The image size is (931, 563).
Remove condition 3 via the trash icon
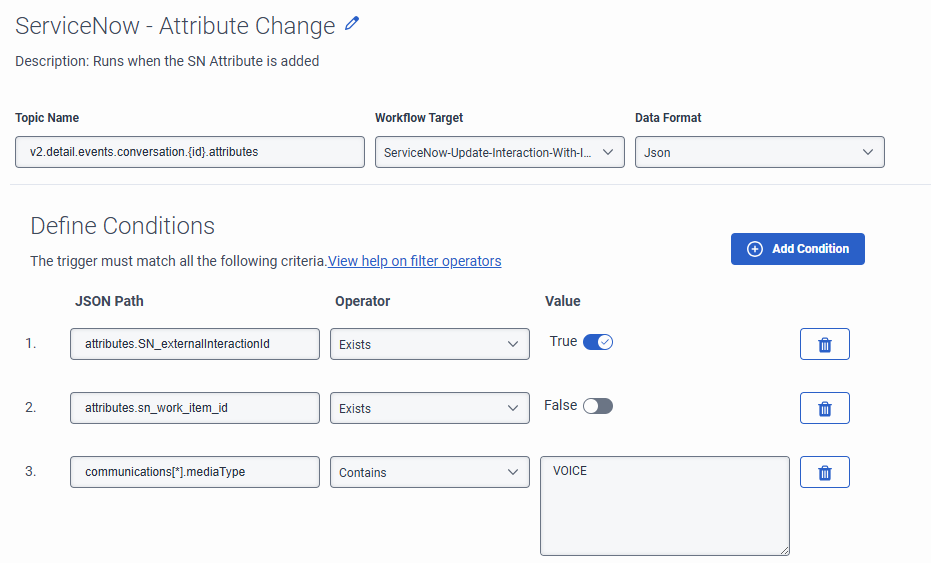pos(824,472)
